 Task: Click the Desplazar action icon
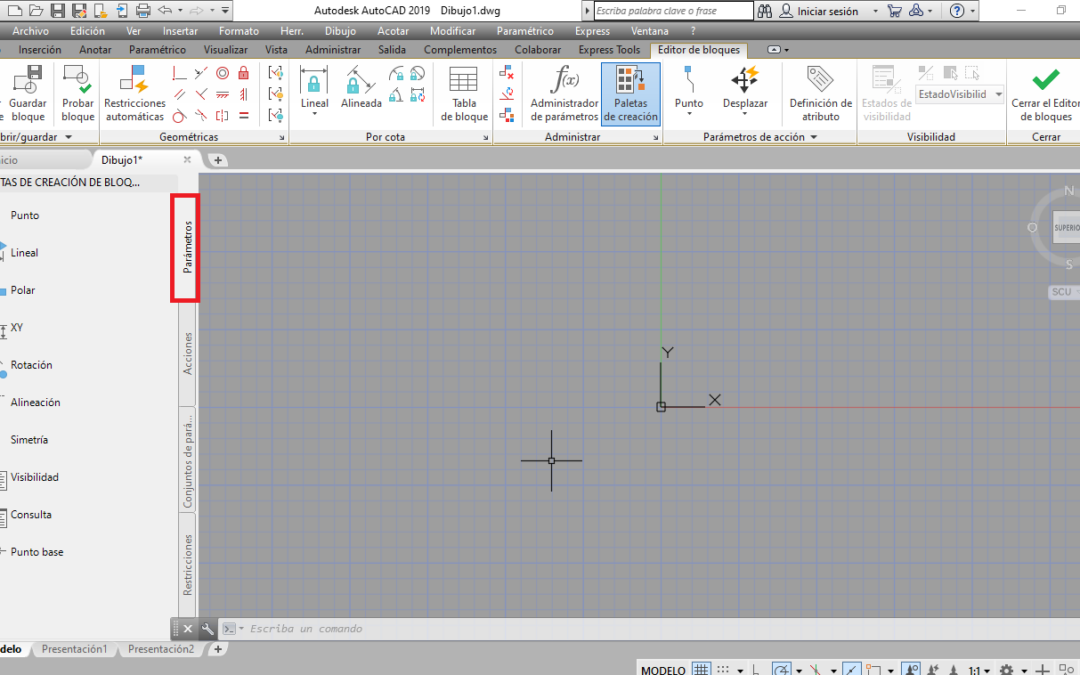(745, 80)
